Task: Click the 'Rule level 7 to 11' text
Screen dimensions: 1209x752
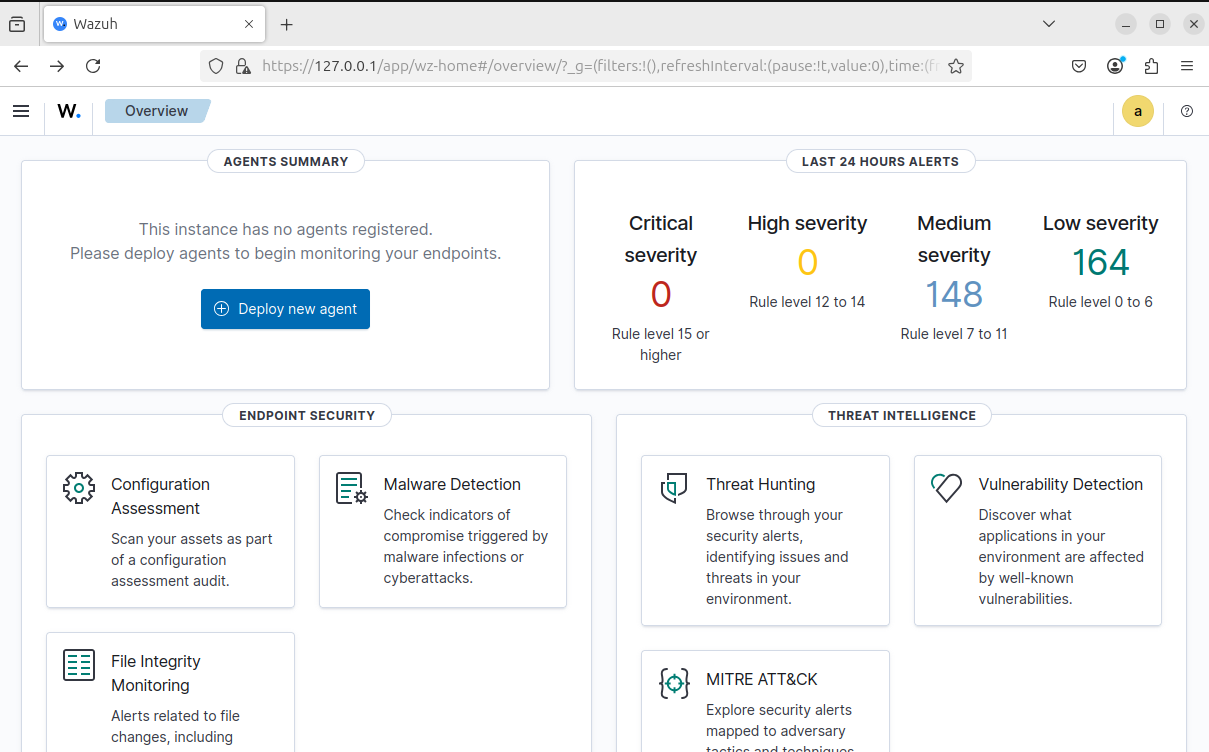Action: click(954, 334)
